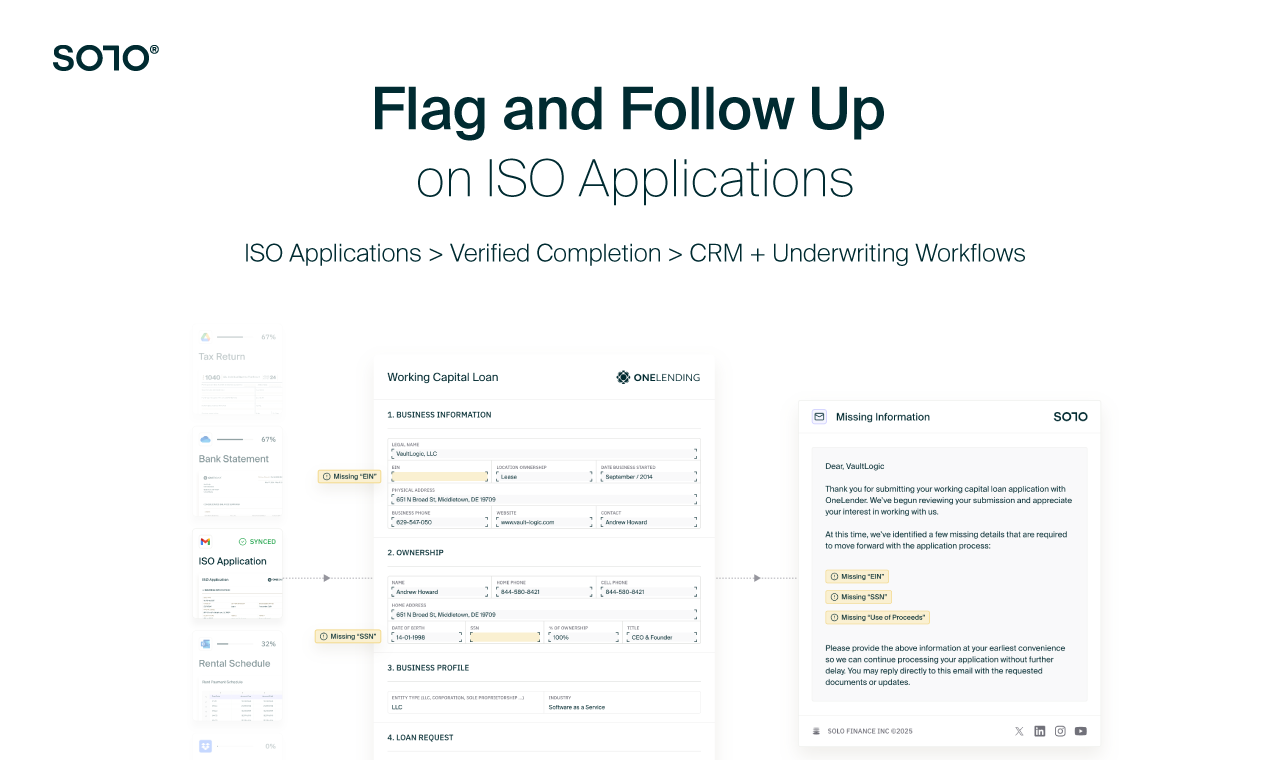Select the SOLO logo in the top left corner
Viewport: 1270px width, 760px height.
pyautogui.click(x=104, y=57)
